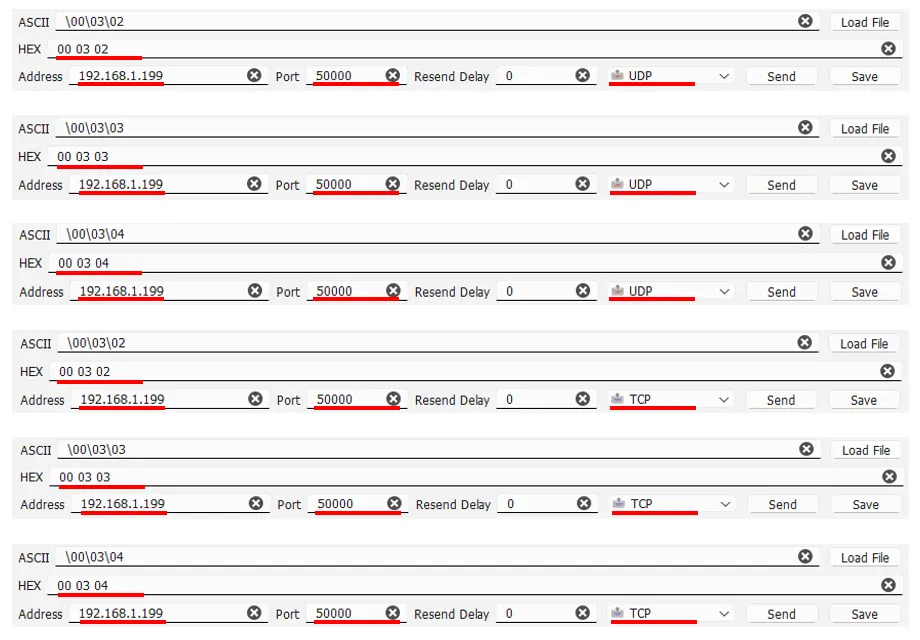920x640 pixels.
Task: Clear the HEX field containing 00 03 03 in the second panel
Action: tap(888, 156)
